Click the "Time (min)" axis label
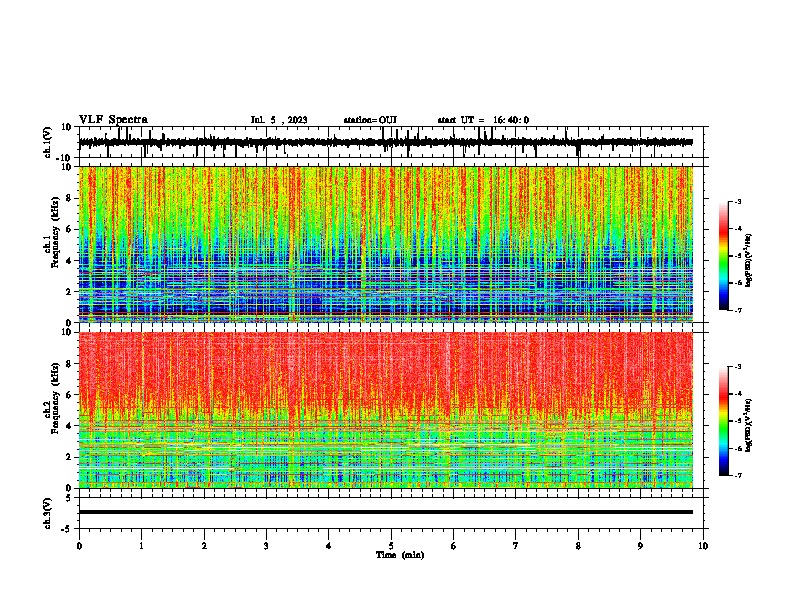The height and width of the screenshot is (612, 792). coord(400,555)
